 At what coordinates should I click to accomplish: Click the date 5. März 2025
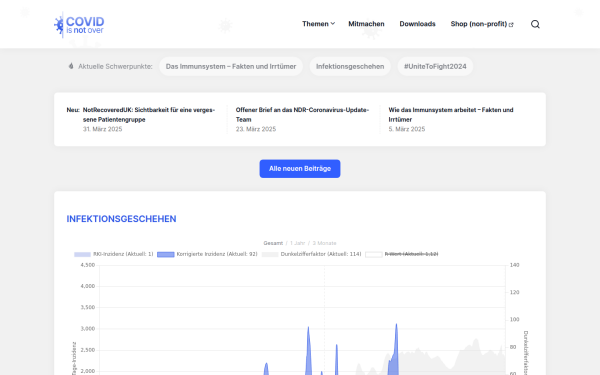[407, 129]
